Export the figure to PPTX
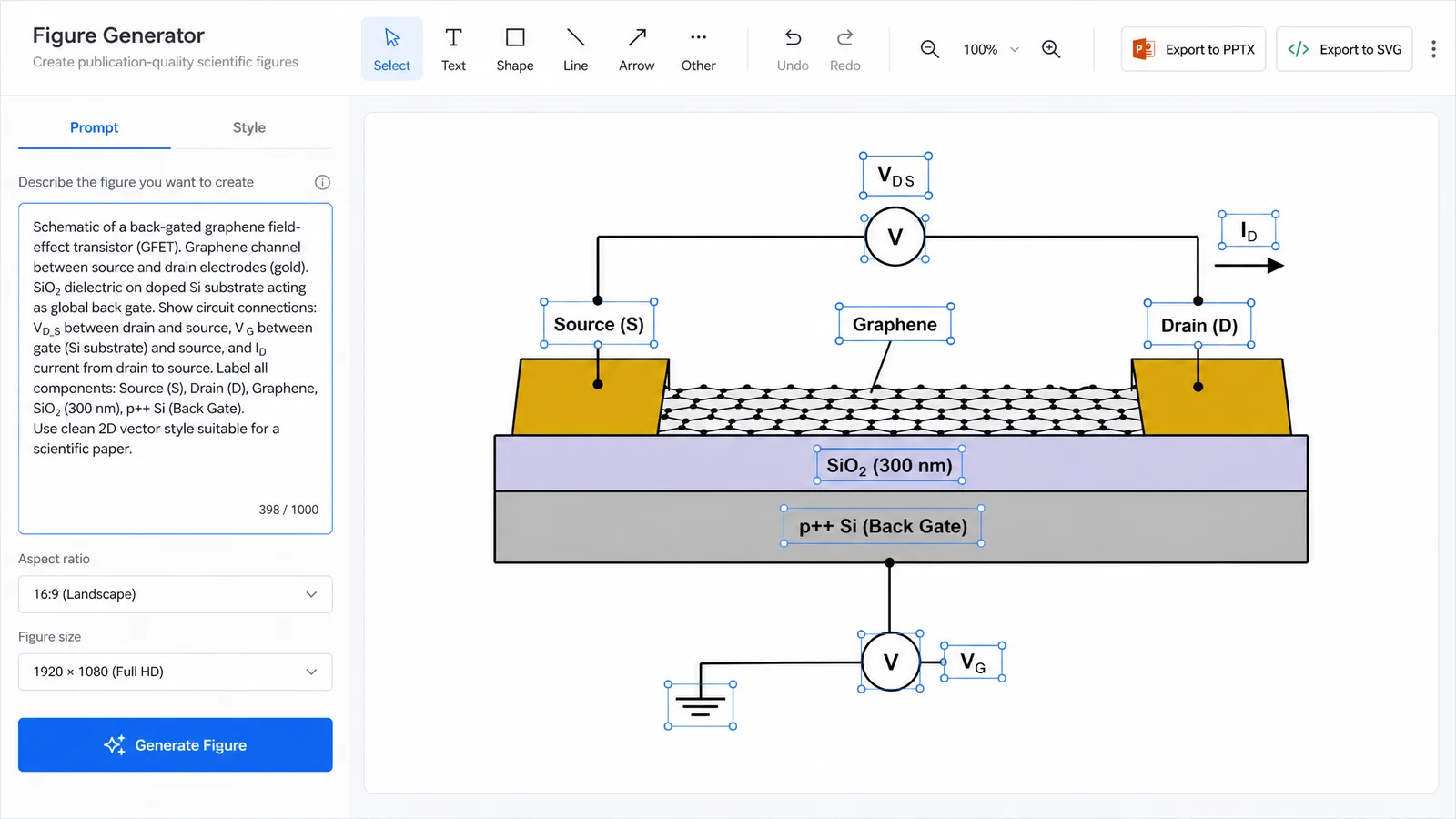The image size is (1456, 819). click(x=1193, y=49)
